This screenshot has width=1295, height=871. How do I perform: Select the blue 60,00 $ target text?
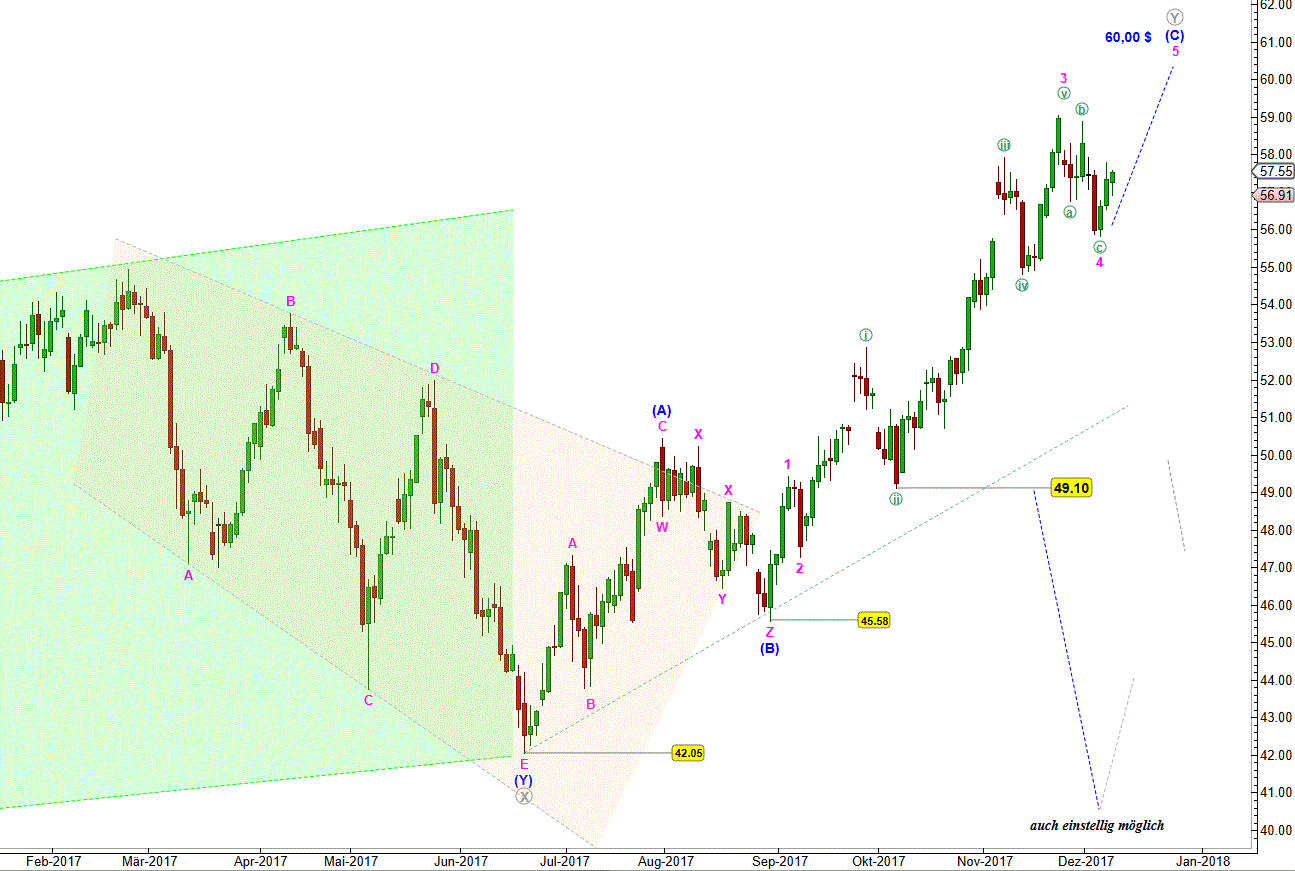(1128, 37)
